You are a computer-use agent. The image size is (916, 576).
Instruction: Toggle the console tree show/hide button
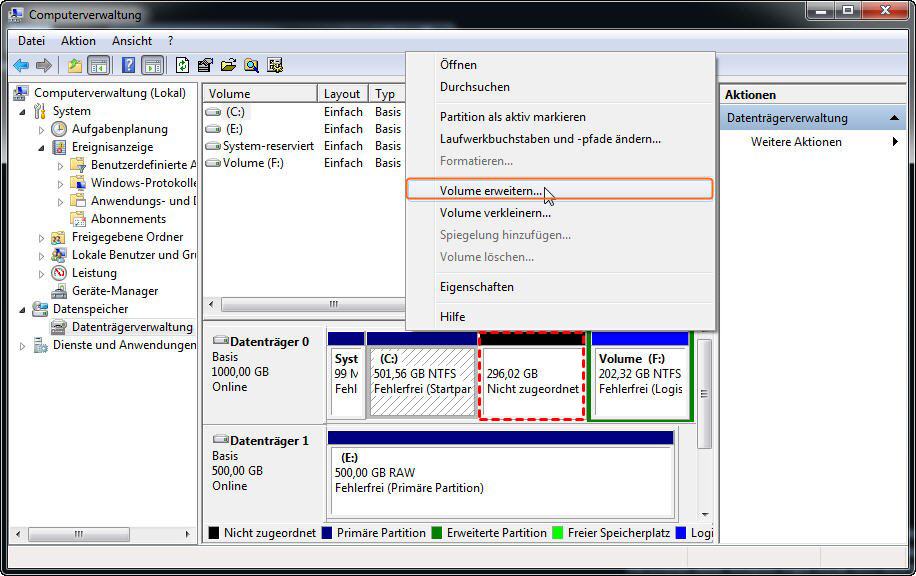point(99,66)
